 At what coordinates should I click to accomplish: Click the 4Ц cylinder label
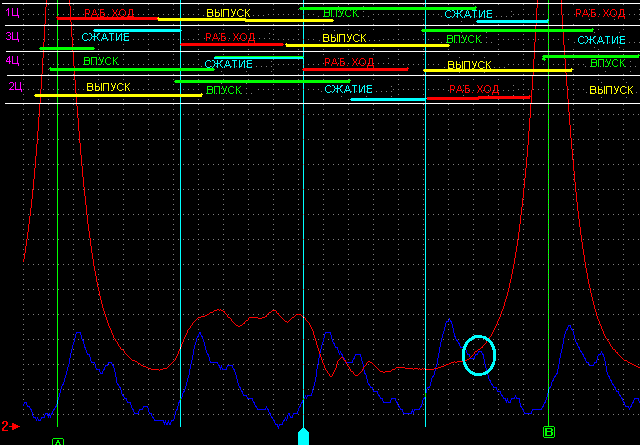12,60
